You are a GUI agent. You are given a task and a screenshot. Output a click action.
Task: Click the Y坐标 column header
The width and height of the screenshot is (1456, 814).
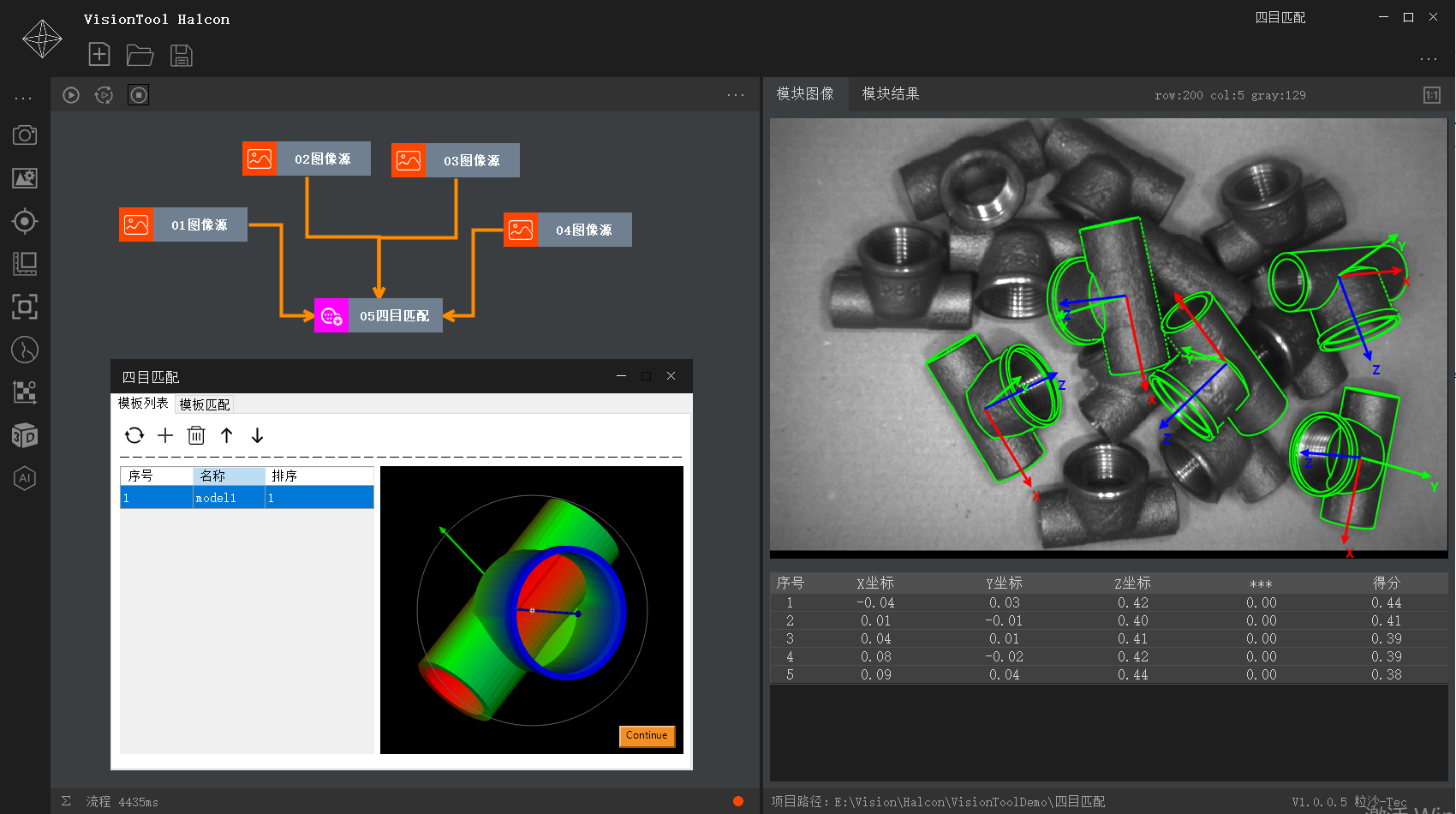(x=1004, y=584)
